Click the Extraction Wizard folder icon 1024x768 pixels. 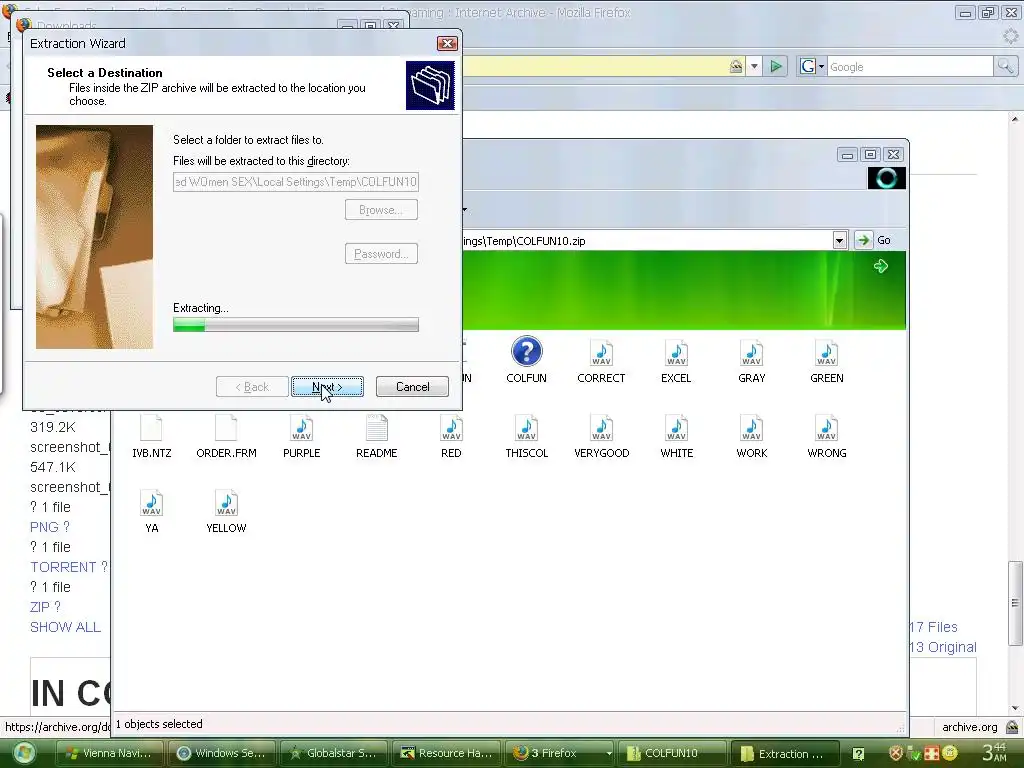[x=430, y=85]
